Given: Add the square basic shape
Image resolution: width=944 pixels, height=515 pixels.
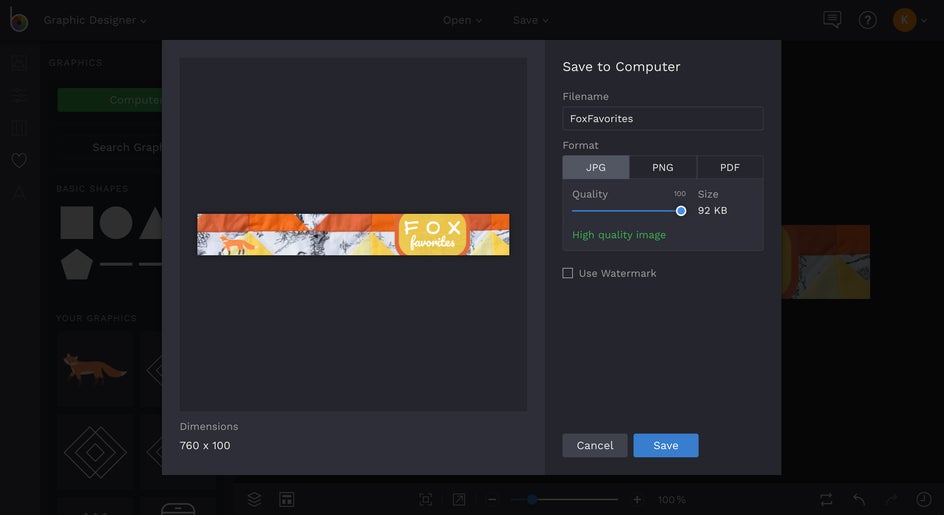Looking at the screenshot, I should (x=76, y=222).
